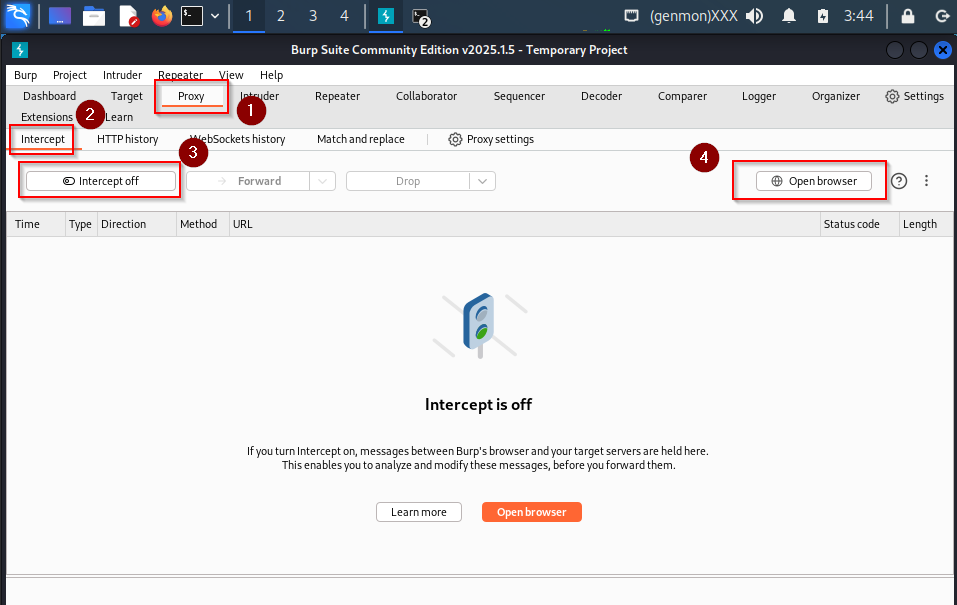Open the Logger tab
The height and width of the screenshot is (605, 957).
[x=759, y=96]
